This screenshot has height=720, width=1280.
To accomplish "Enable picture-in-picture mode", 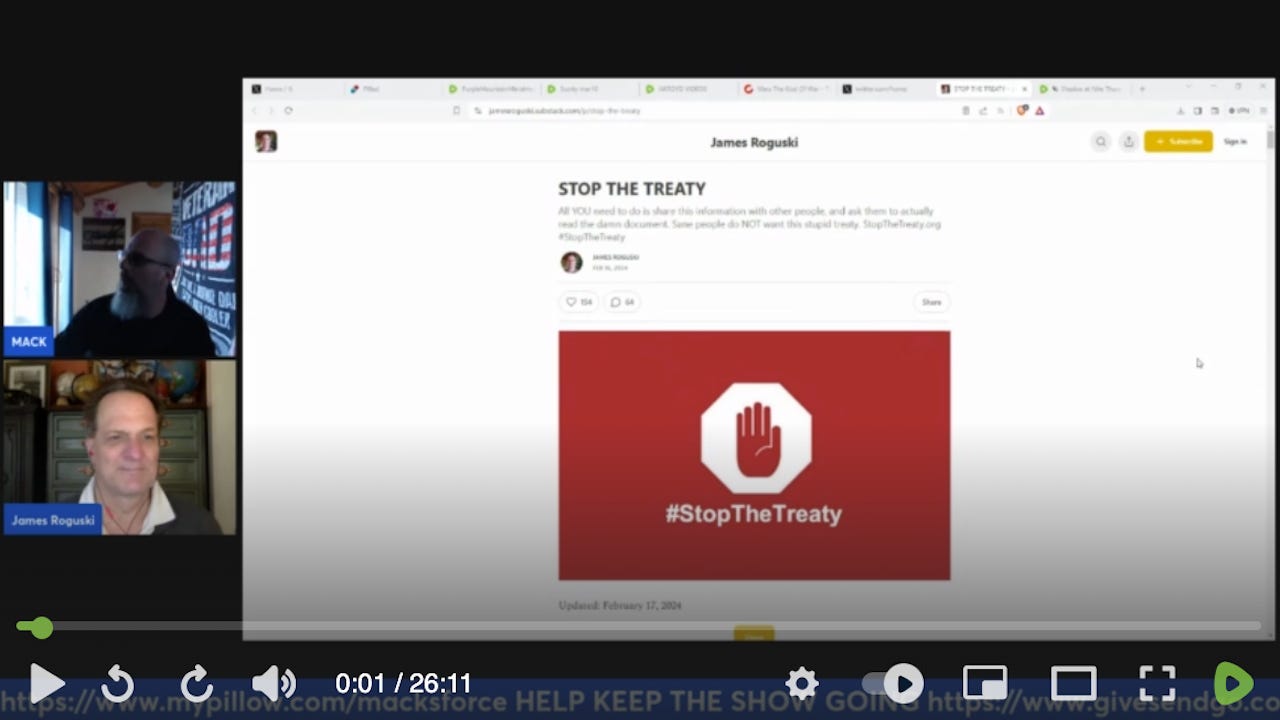I will tap(985, 684).
